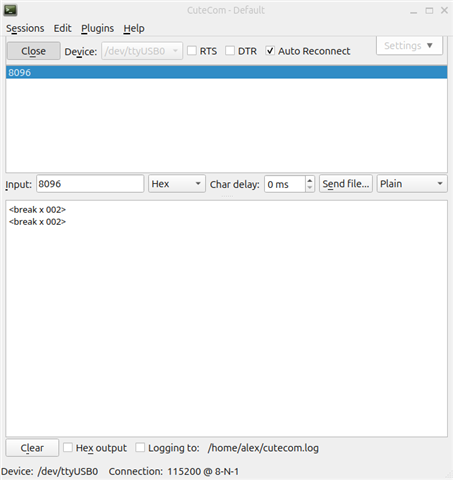Open the Plugins menu
The image size is (453, 480).
[97, 28]
